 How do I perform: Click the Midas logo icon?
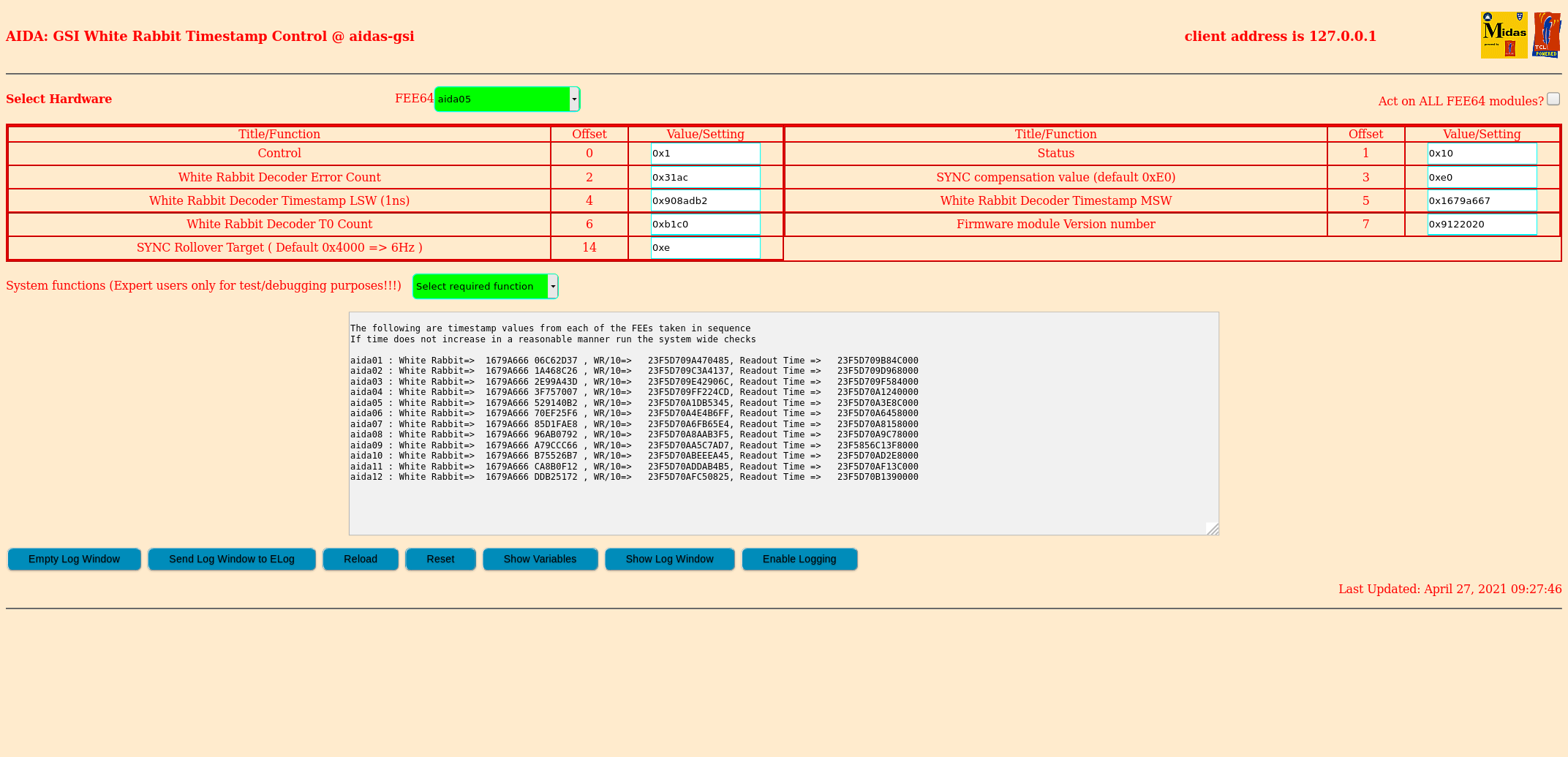1504,35
